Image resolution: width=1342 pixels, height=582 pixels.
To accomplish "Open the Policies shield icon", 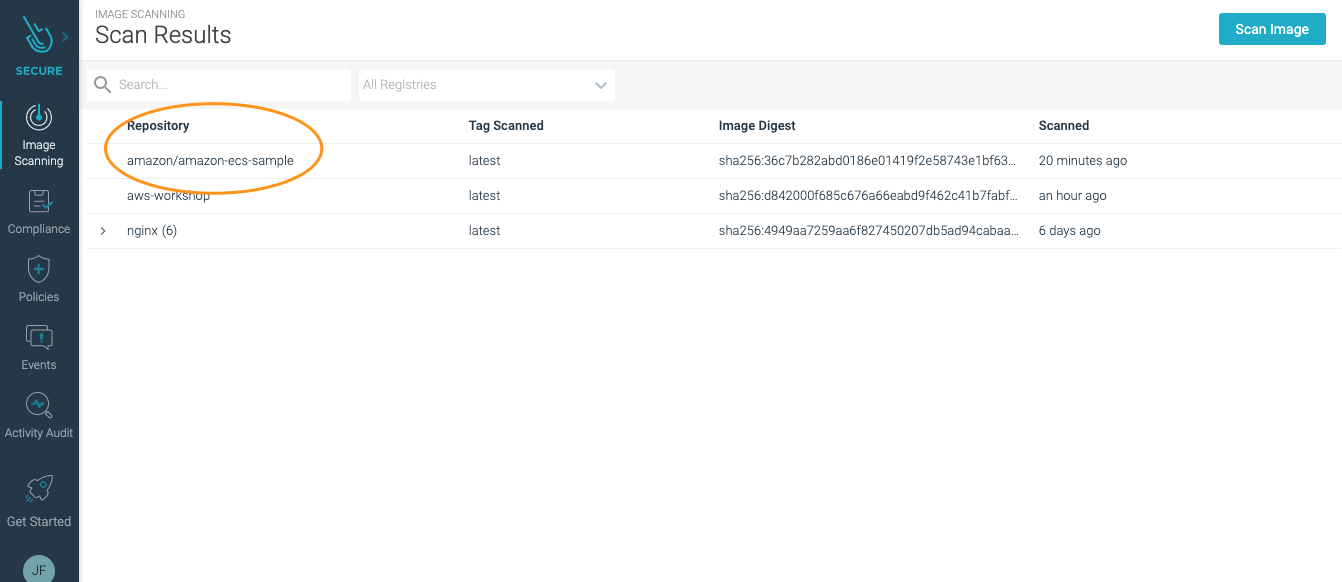I will pyautogui.click(x=39, y=269).
